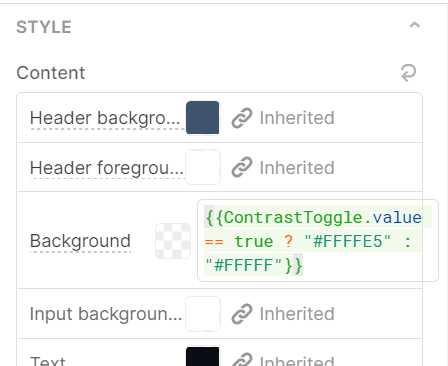Open the Header background dark blue swatch
Screen dimensions: 448x366
(x=203, y=118)
